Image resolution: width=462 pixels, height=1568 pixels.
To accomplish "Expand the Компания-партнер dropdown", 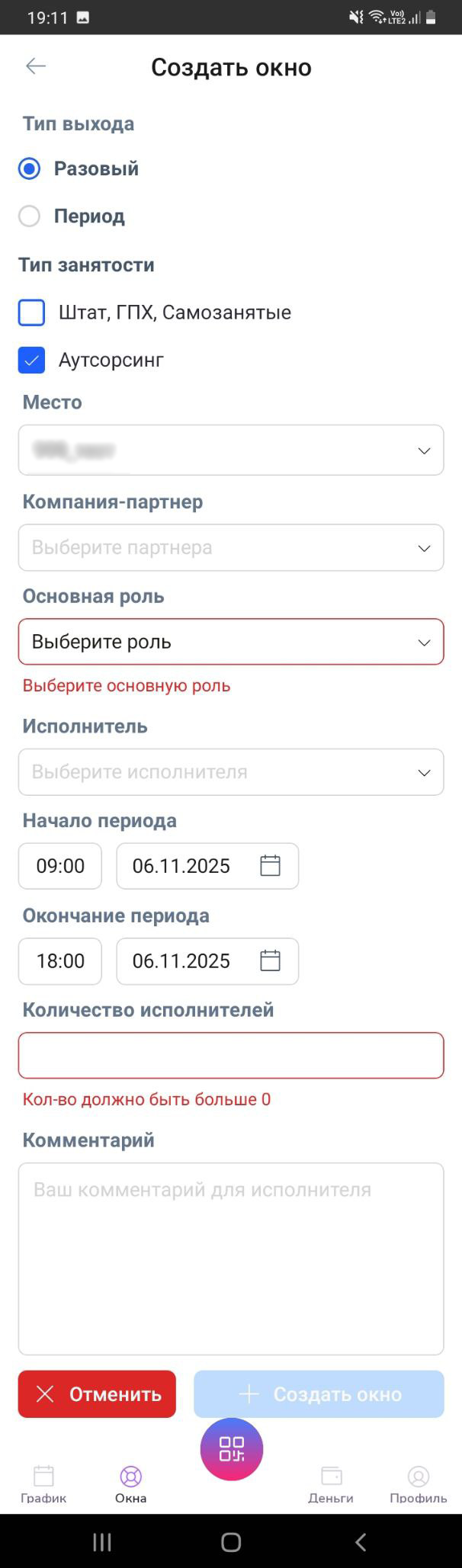I will (x=230, y=547).
